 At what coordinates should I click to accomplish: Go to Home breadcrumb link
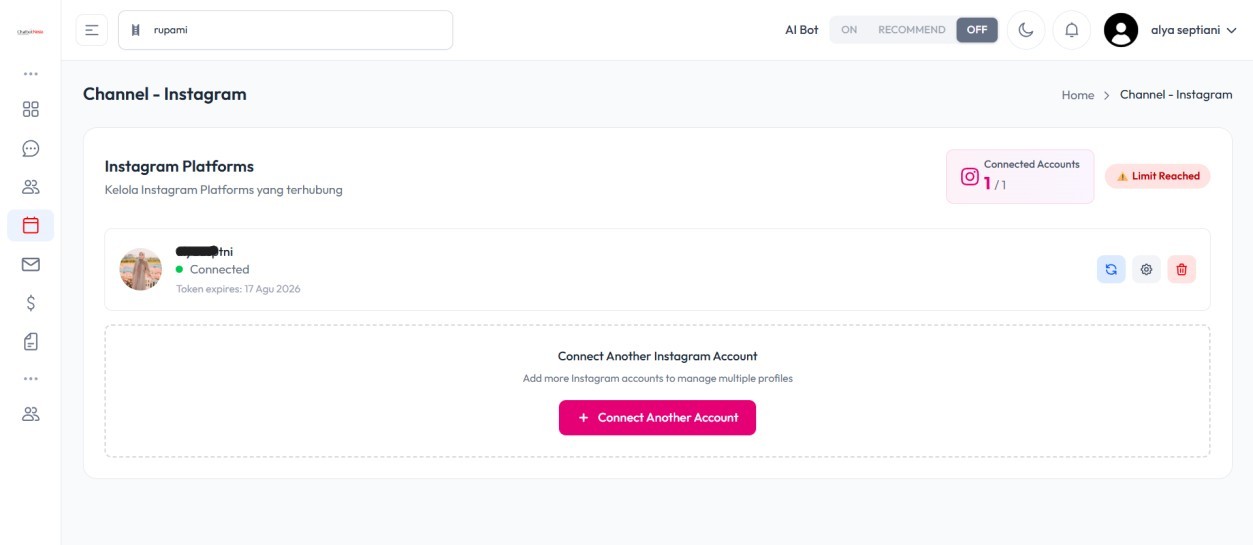[1077, 95]
